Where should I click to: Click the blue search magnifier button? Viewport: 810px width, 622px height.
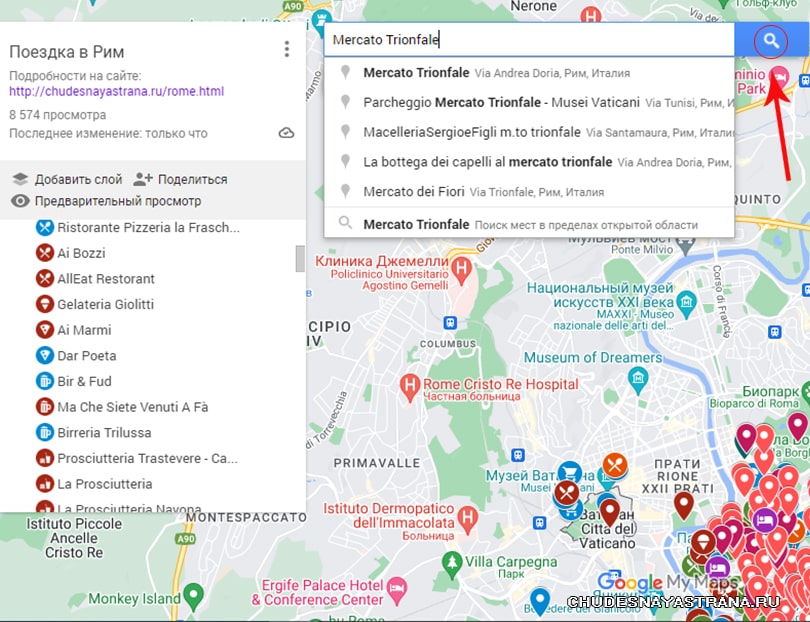(771, 40)
